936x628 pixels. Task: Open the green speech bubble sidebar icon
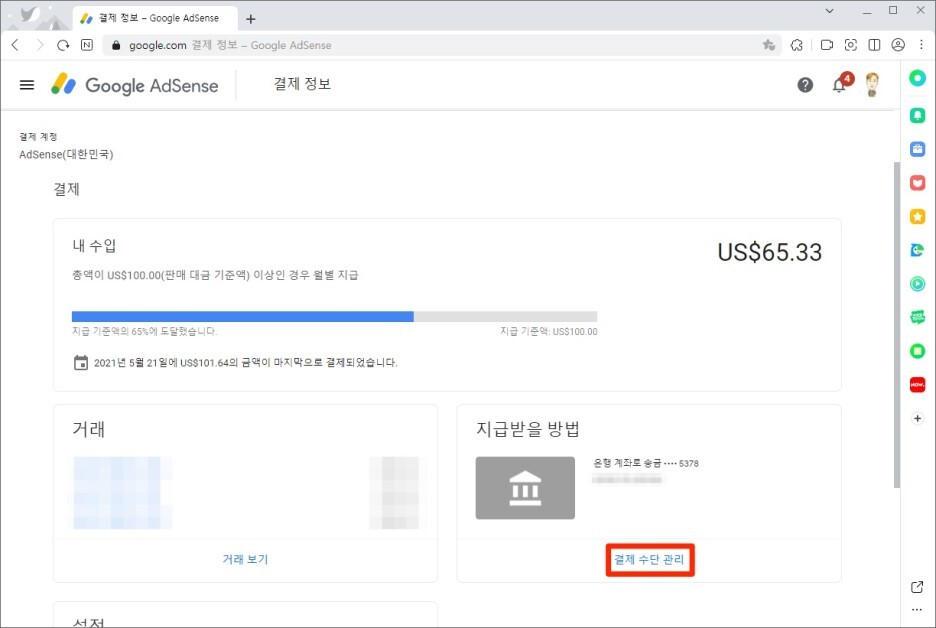pyautogui.click(x=917, y=318)
